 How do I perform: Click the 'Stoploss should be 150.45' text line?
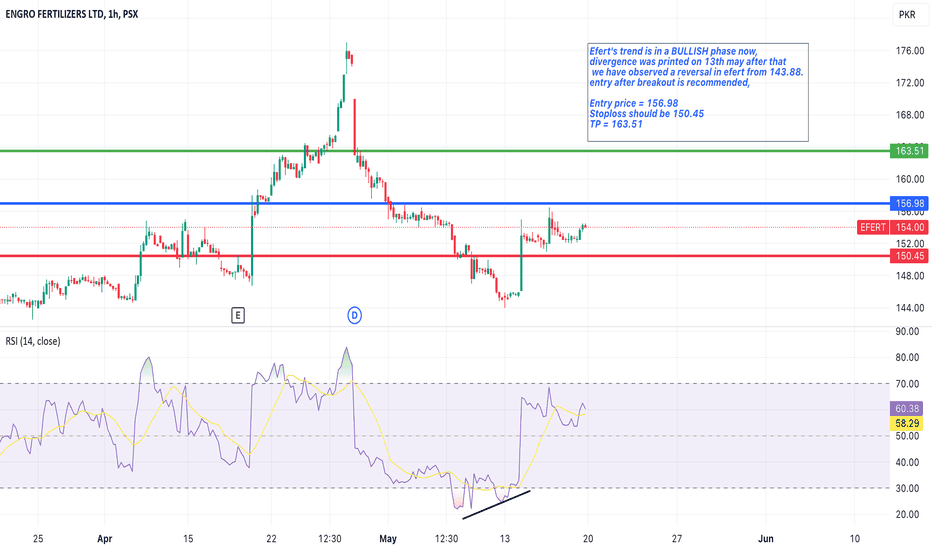pyautogui.click(x=647, y=114)
